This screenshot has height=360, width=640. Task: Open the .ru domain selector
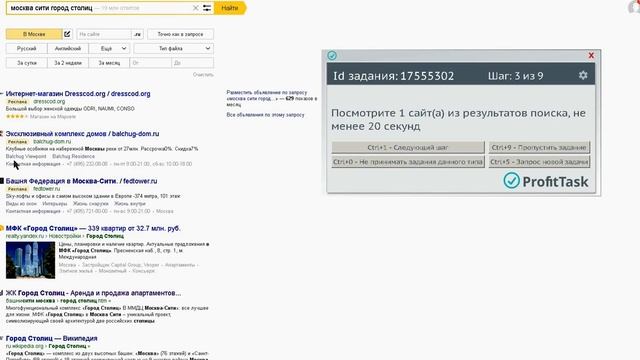138,34
